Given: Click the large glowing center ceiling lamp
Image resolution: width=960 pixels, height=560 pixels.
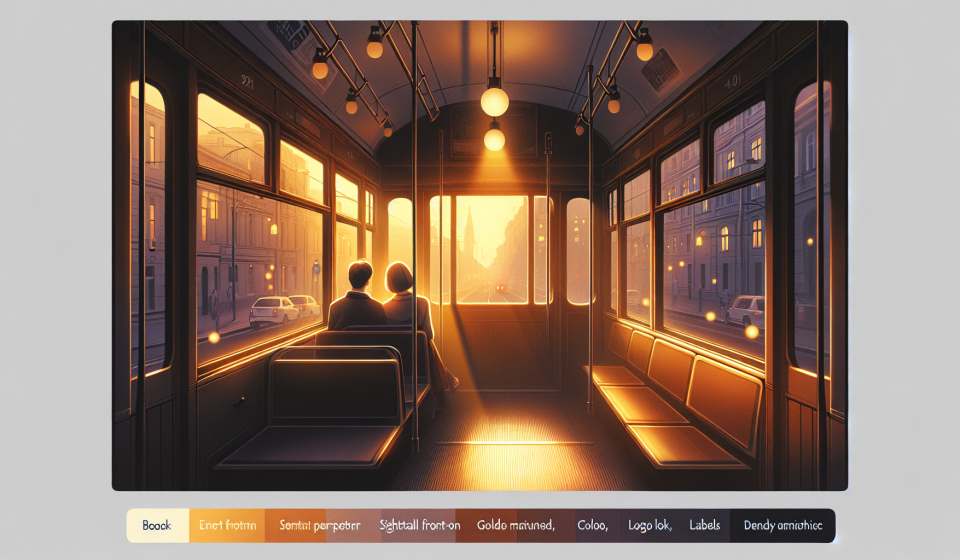Looking at the screenshot, I should (494, 101).
